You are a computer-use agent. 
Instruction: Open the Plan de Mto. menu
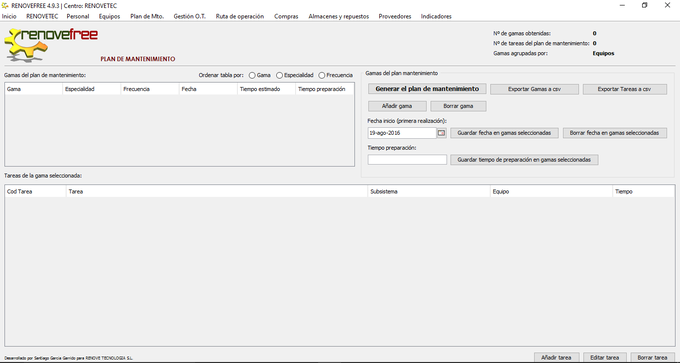[147, 16]
